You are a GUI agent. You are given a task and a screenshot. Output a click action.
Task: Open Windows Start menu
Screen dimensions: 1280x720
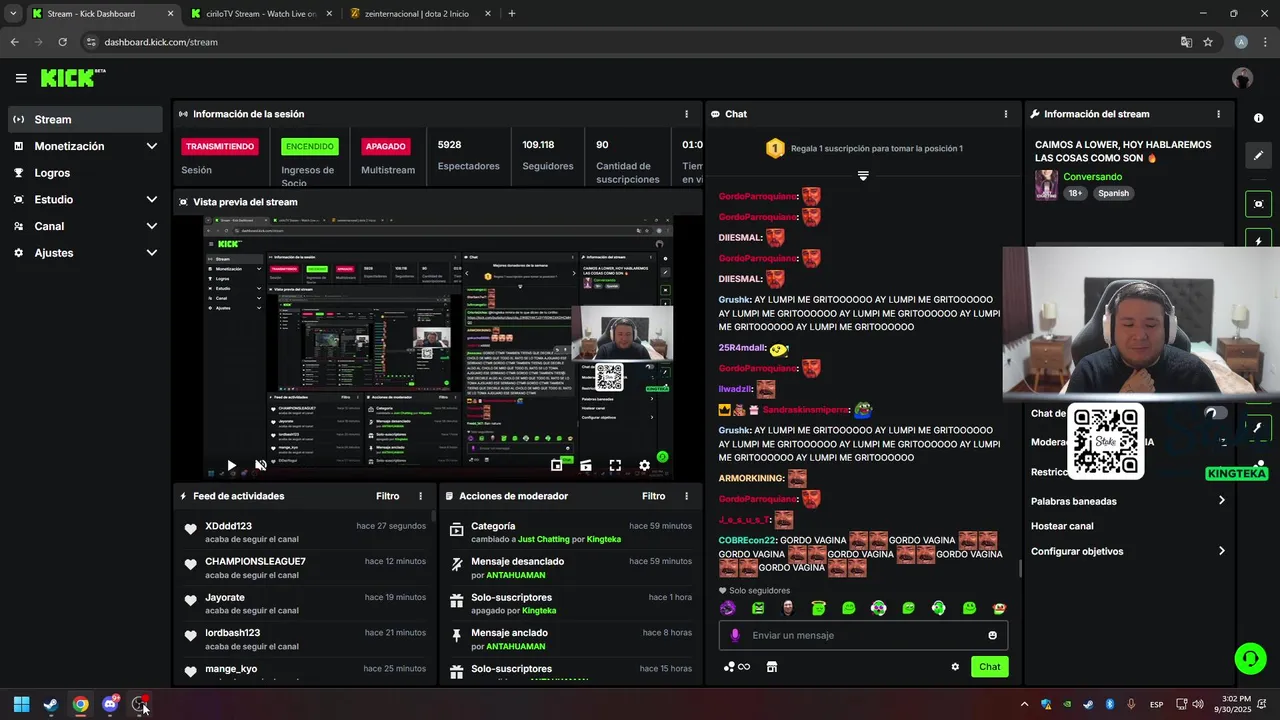coord(21,704)
